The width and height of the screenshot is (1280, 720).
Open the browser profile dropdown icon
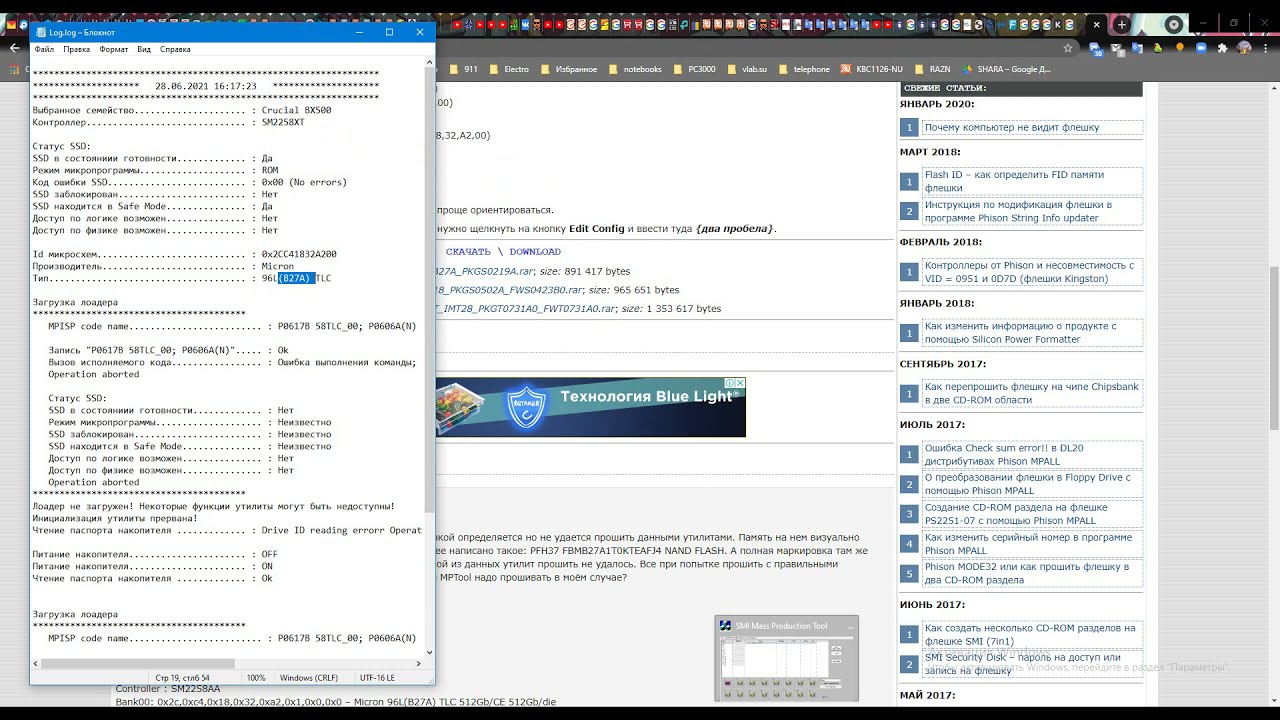(x=1174, y=24)
